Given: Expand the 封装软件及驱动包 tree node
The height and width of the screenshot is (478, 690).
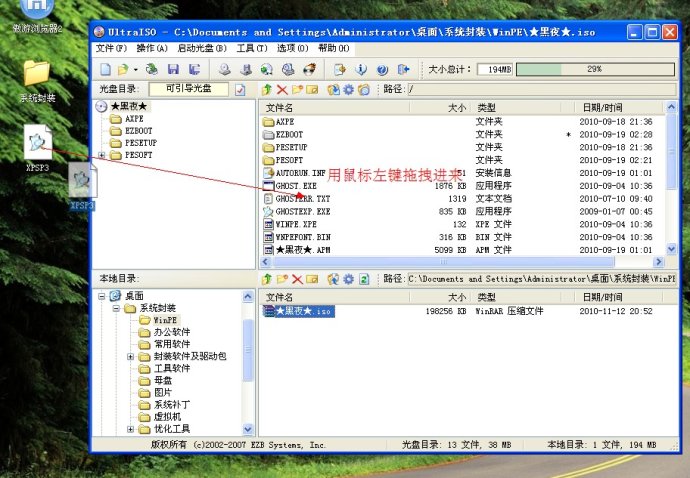Looking at the screenshot, I should coord(131,357).
